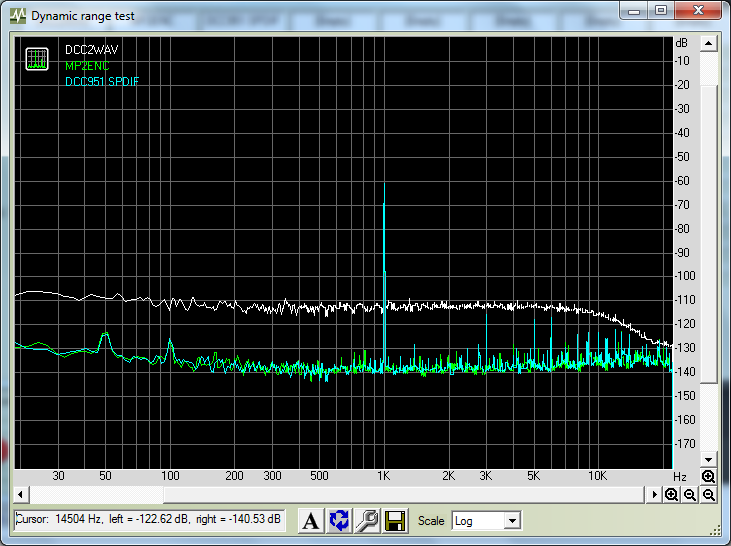Click the horizontal scrollbar right arrow
This screenshot has height=546, width=731.
(654, 495)
